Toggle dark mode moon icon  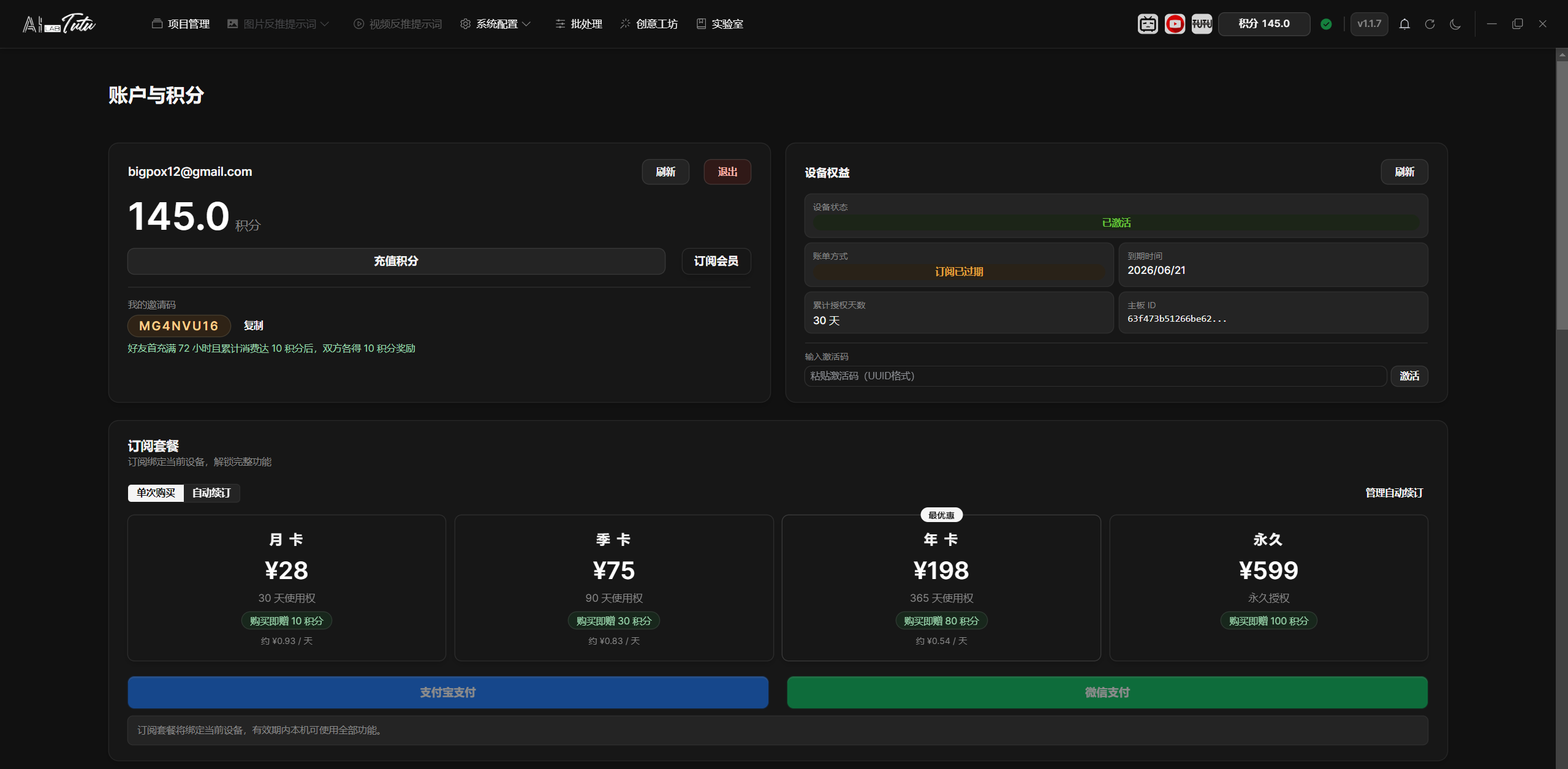pos(1455,24)
